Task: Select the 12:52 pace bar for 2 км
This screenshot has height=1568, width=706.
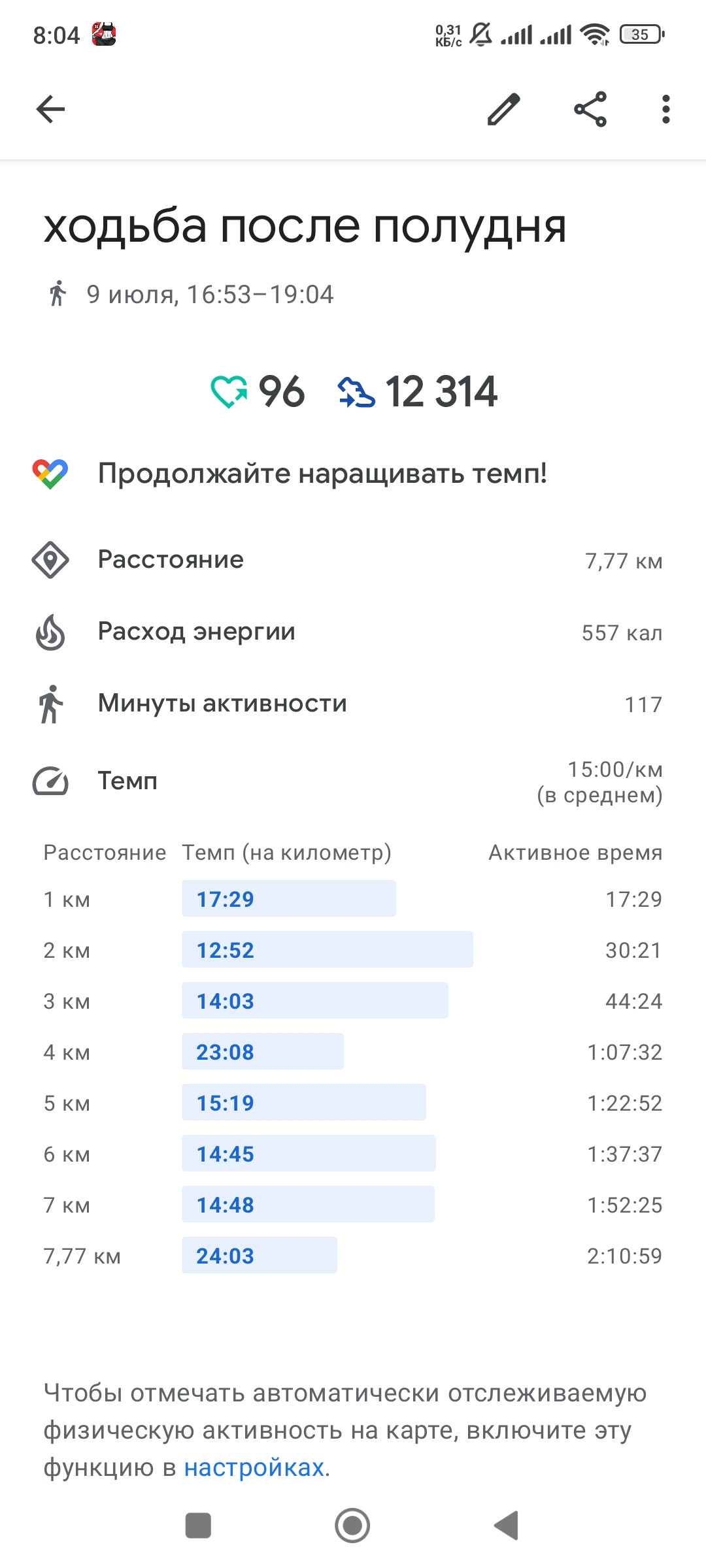Action: tap(328, 949)
